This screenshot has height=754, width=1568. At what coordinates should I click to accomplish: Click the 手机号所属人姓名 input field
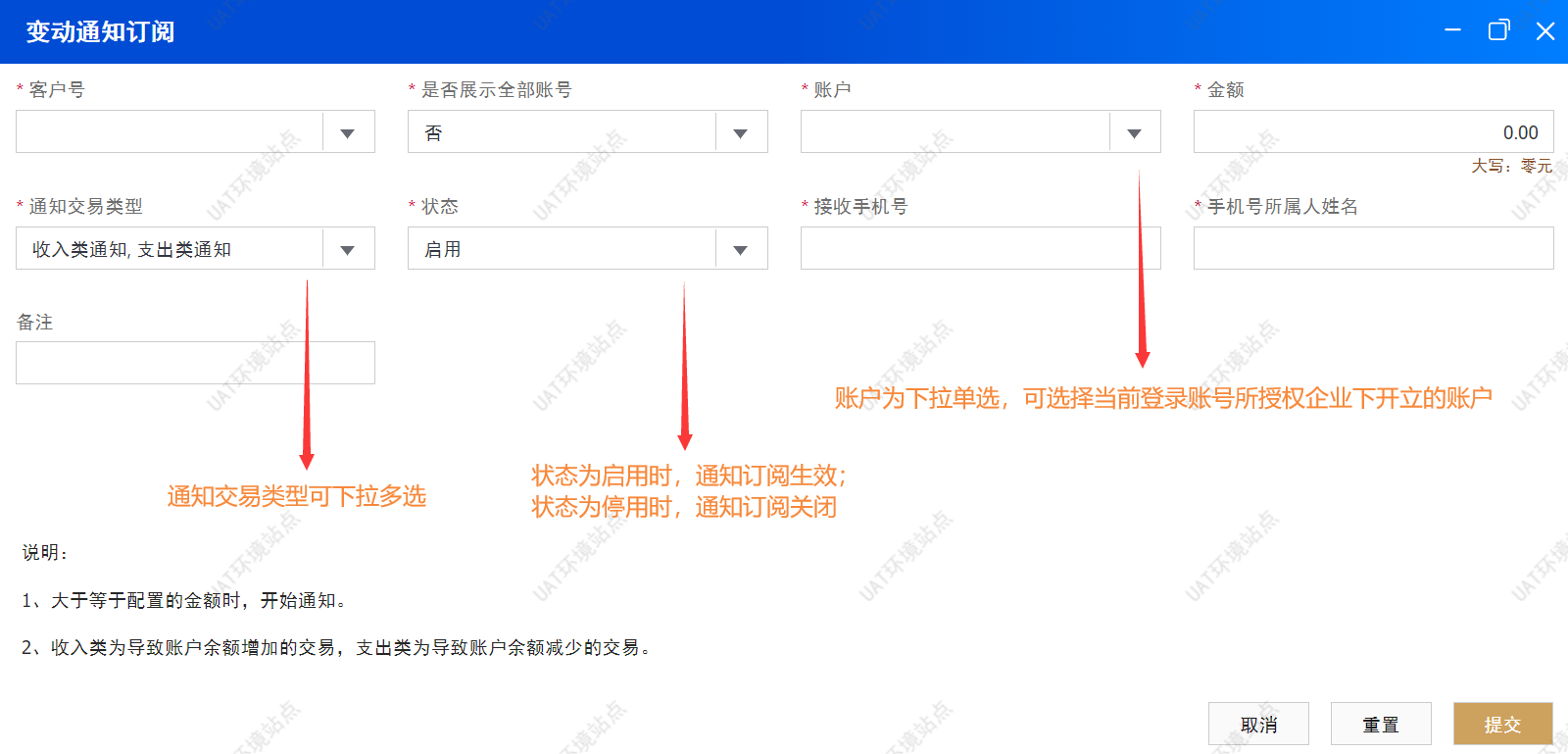click(x=1372, y=249)
